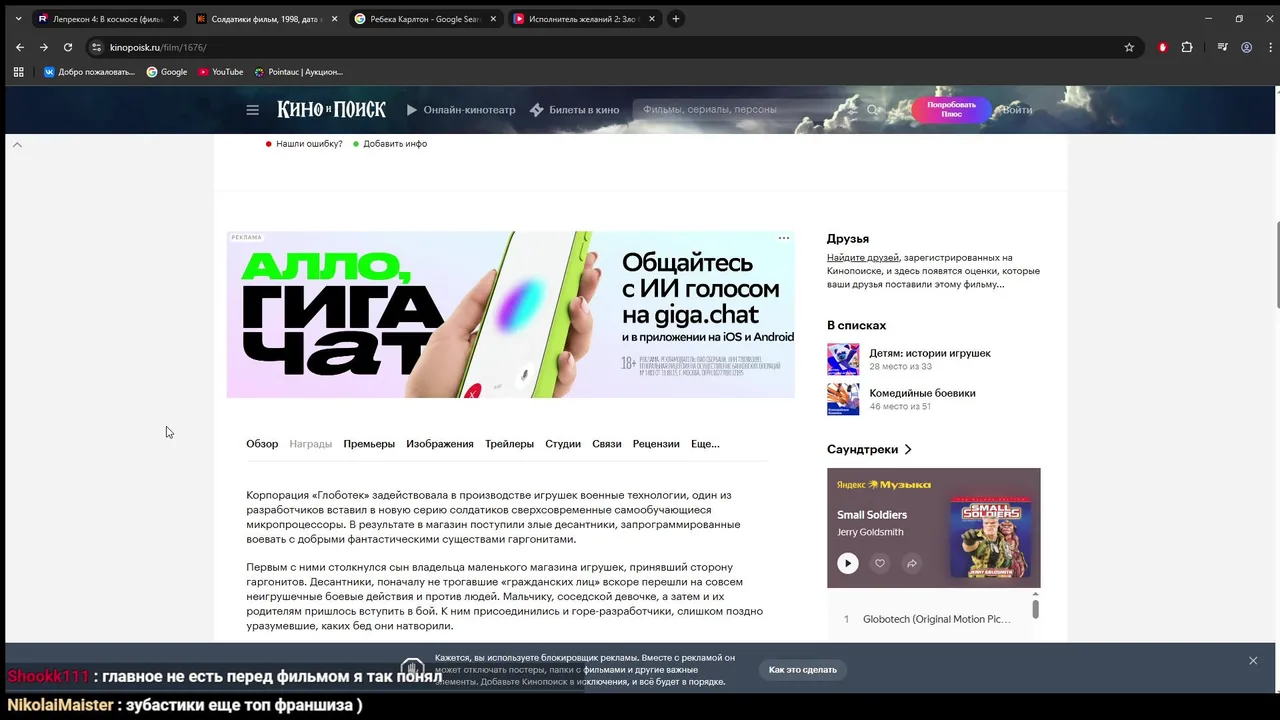Switch to the Исполнитель желаний 2 tab
The height and width of the screenshot is (720, 1280).
[584, 19]
